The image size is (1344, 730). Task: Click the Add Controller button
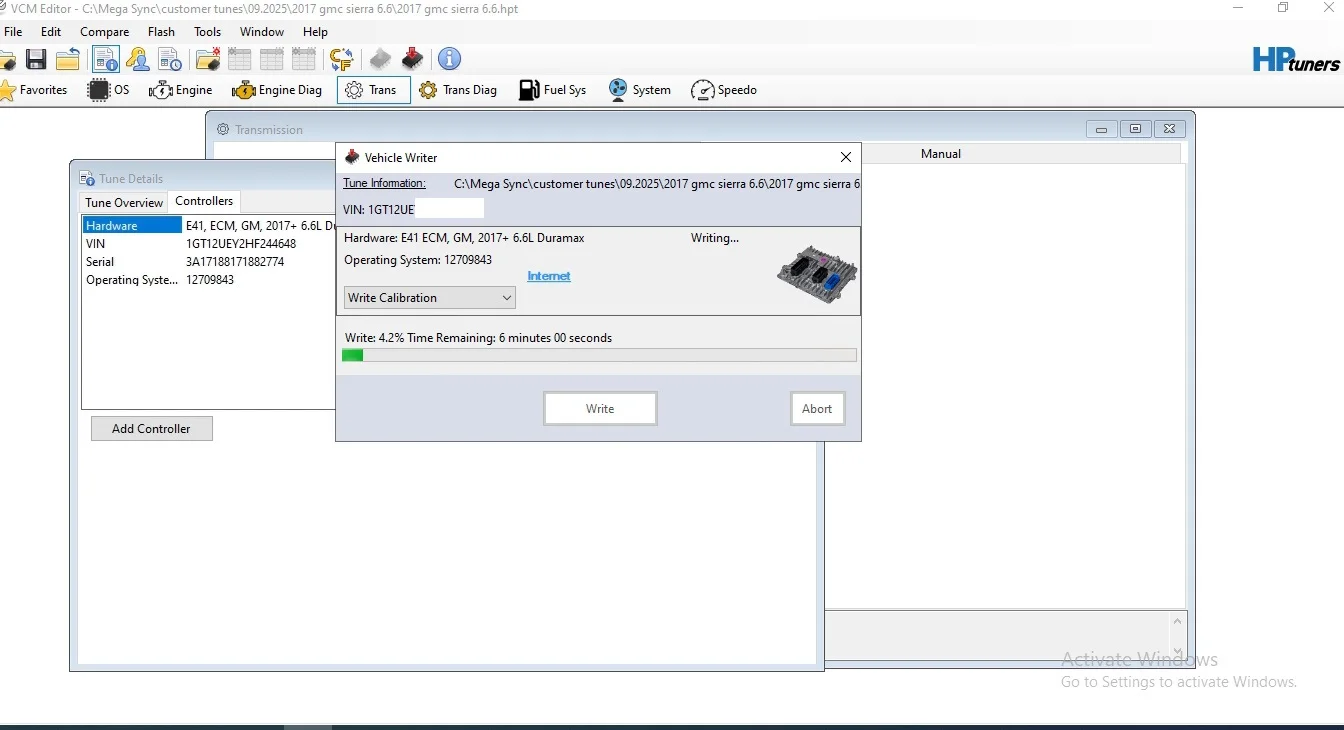[151, 429]
